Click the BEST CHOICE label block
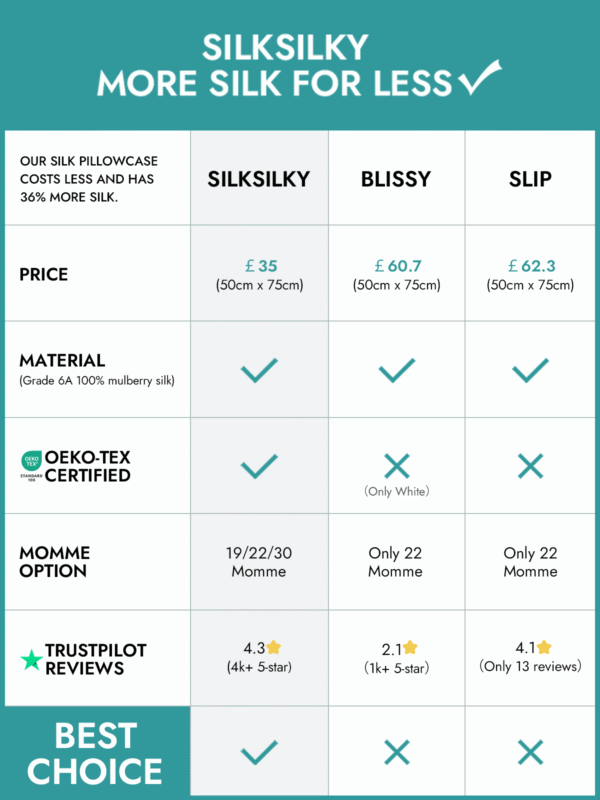The width and height of the screenshot is (600, 800). (96, 753)
